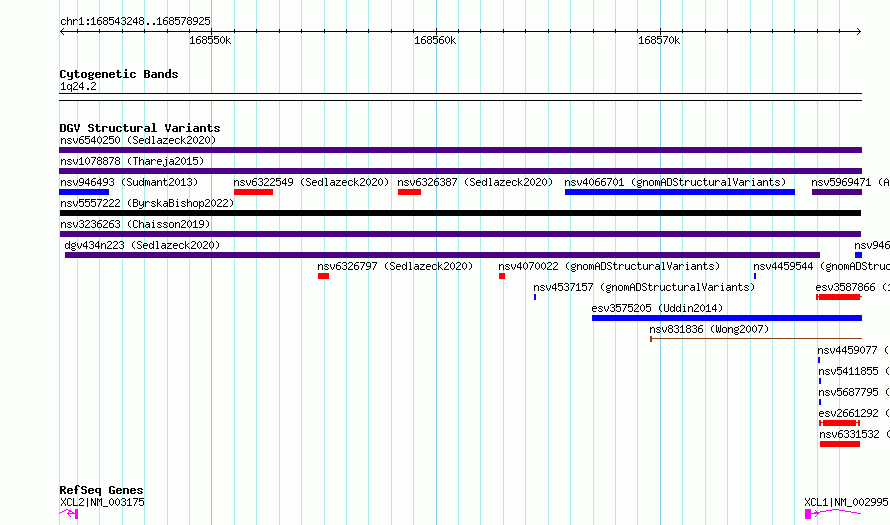
Task: Click the chr1:168543248..168578925 coordinates text
Action: click(135, 22)
